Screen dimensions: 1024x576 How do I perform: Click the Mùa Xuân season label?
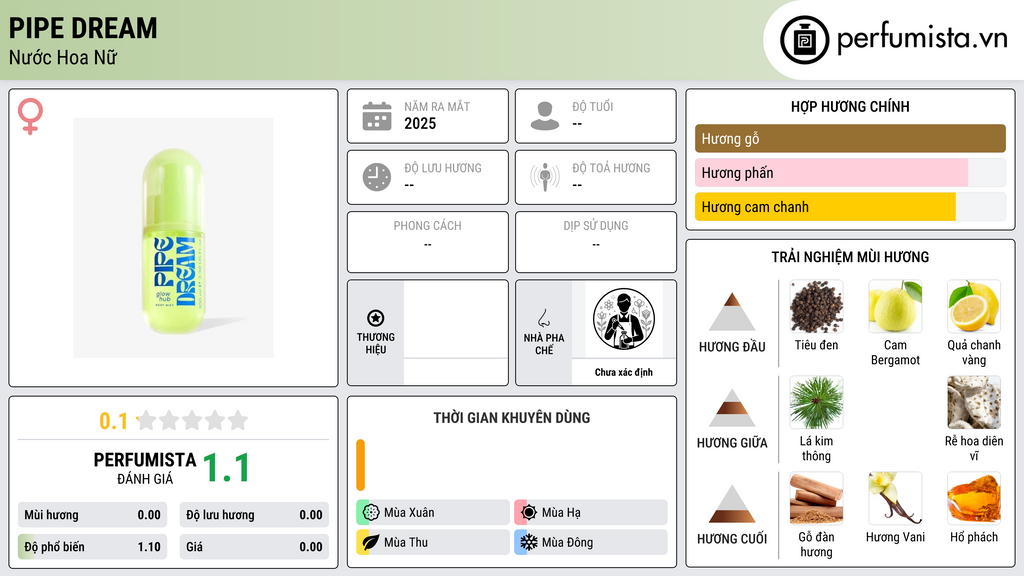[x=409, y=513]
